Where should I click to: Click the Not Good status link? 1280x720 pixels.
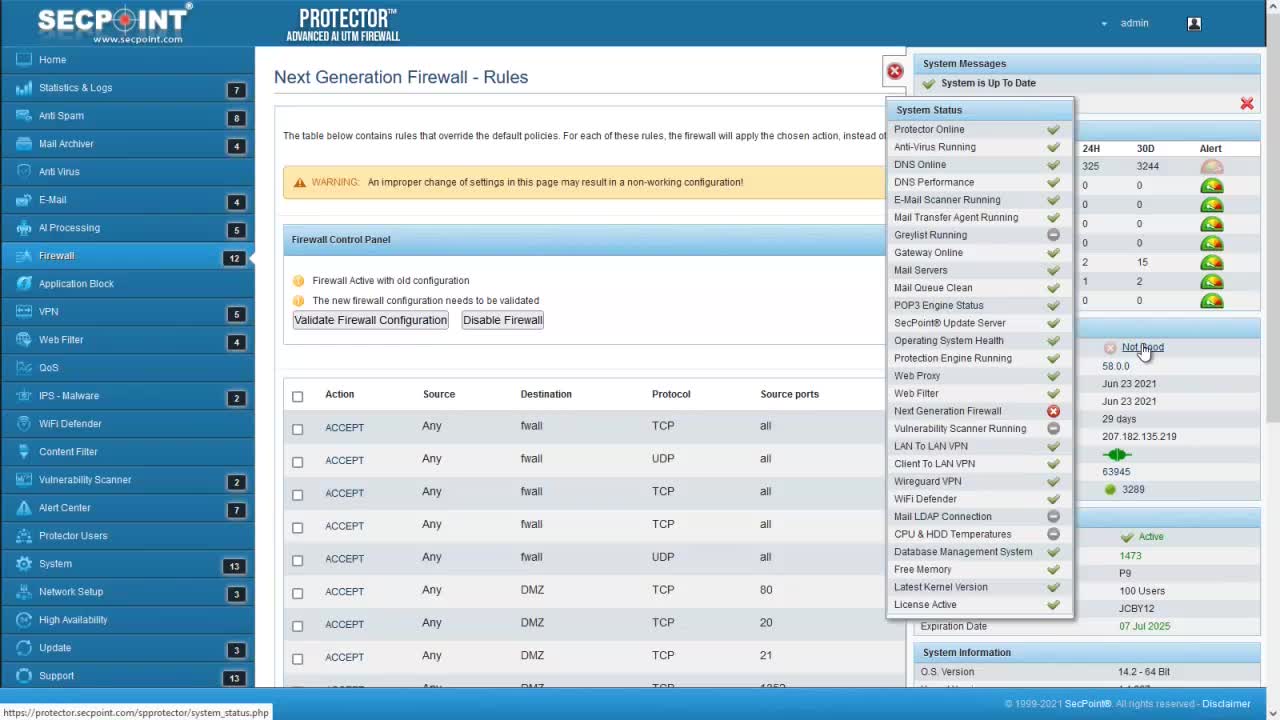(x=1142, y=347)
